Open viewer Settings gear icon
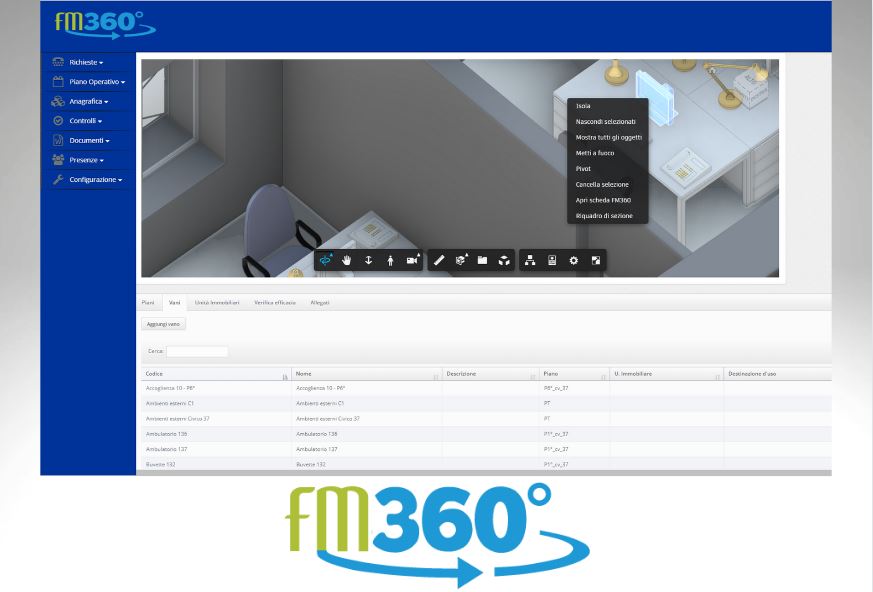Screen dimensions: 873x592 click(574, 260)
